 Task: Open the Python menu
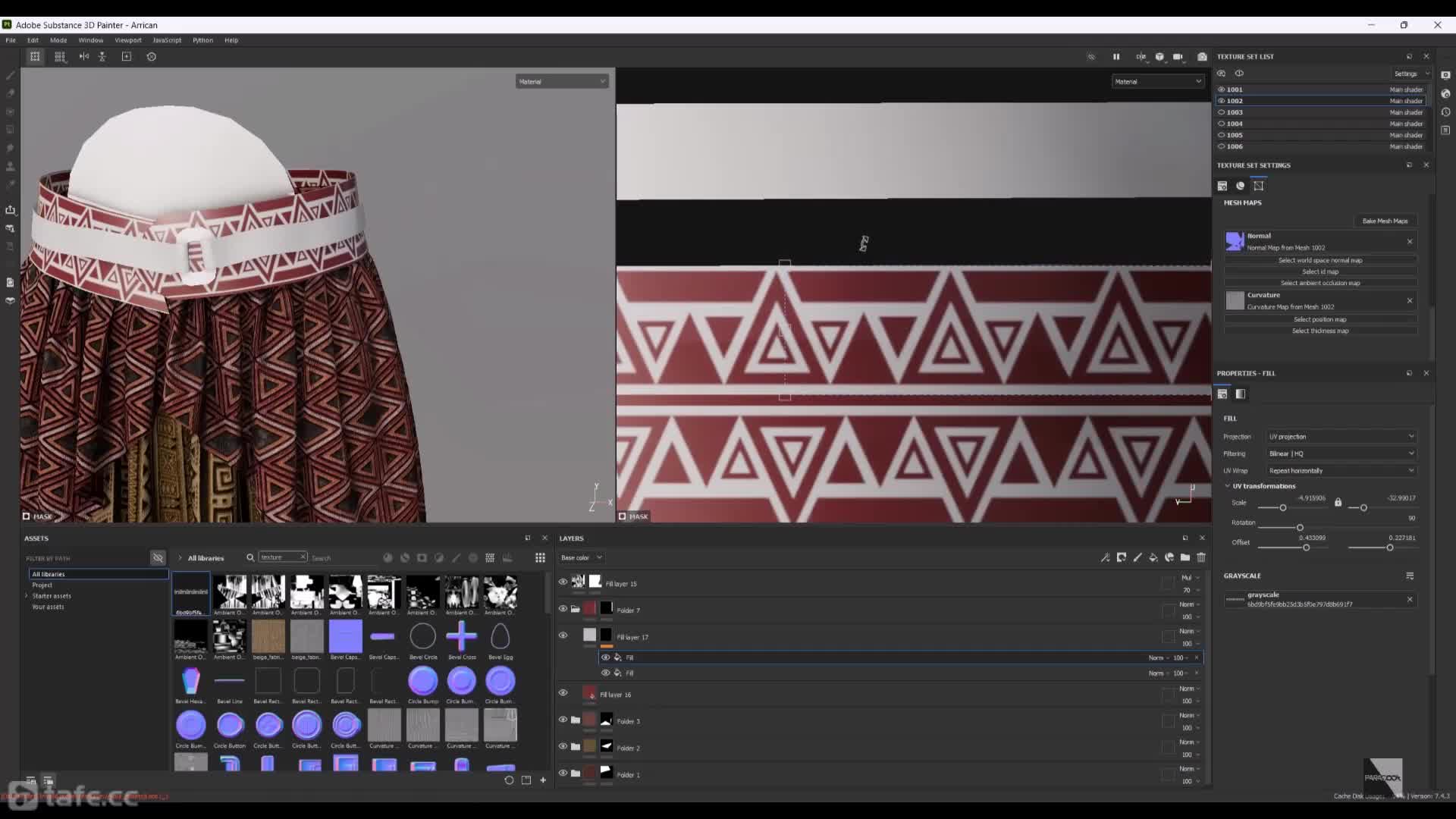point(202,40)
